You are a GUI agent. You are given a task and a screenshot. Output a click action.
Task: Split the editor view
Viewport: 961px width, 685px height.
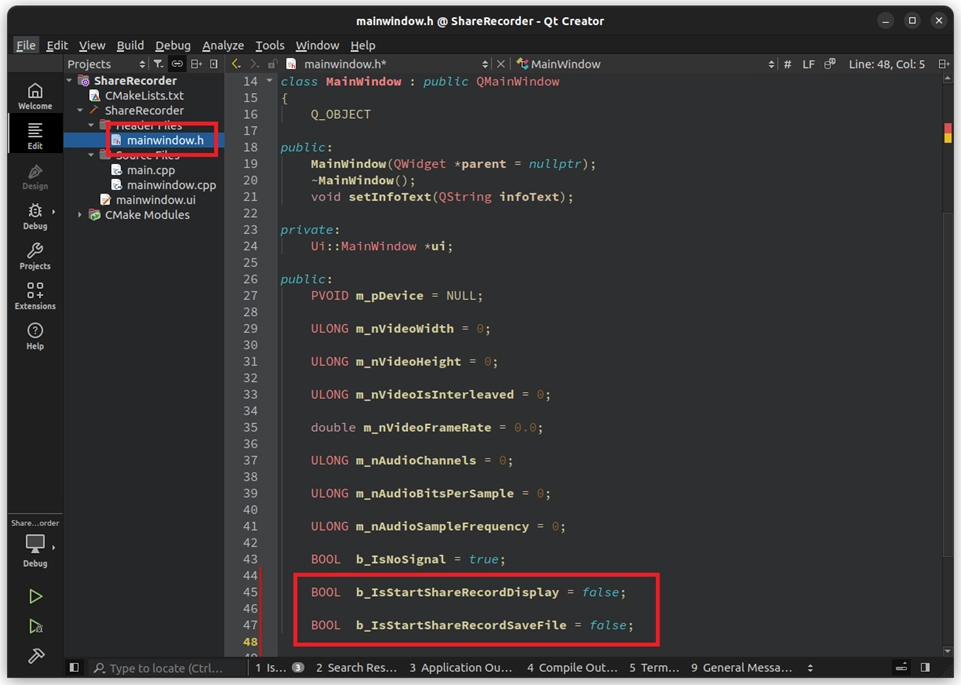coord(944,64)
